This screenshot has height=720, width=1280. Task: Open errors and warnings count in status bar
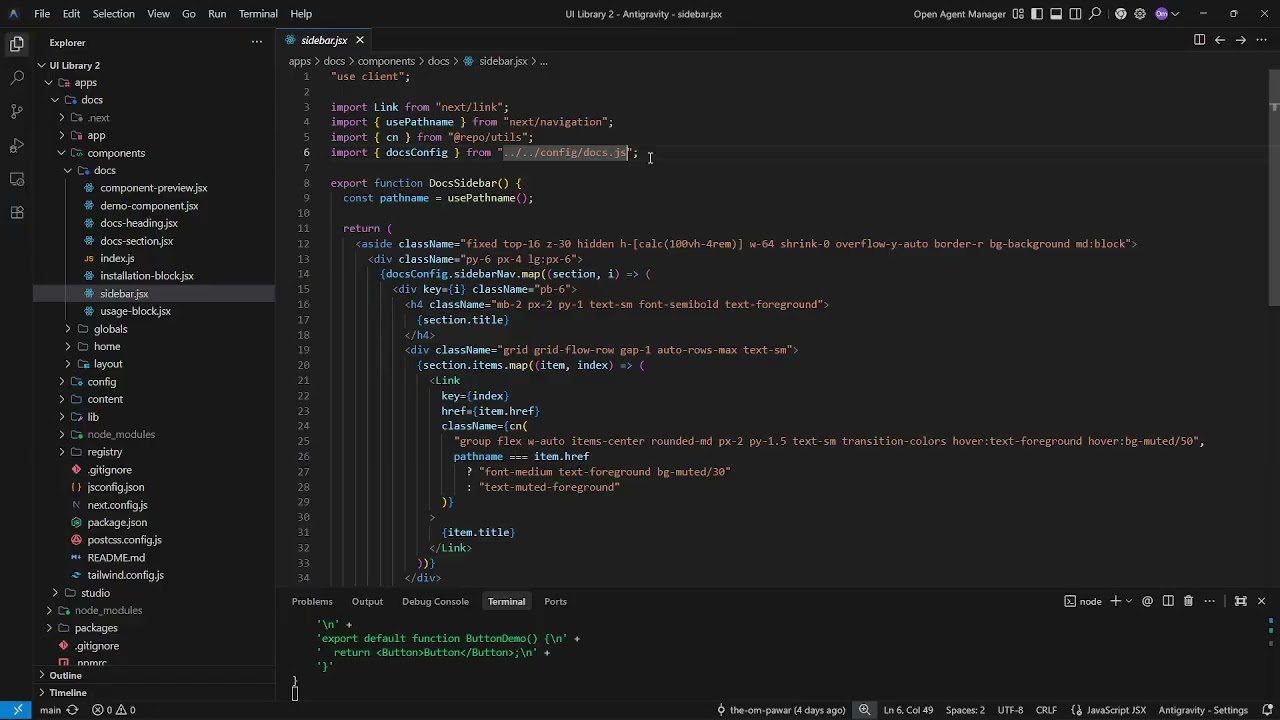[114, 710]
